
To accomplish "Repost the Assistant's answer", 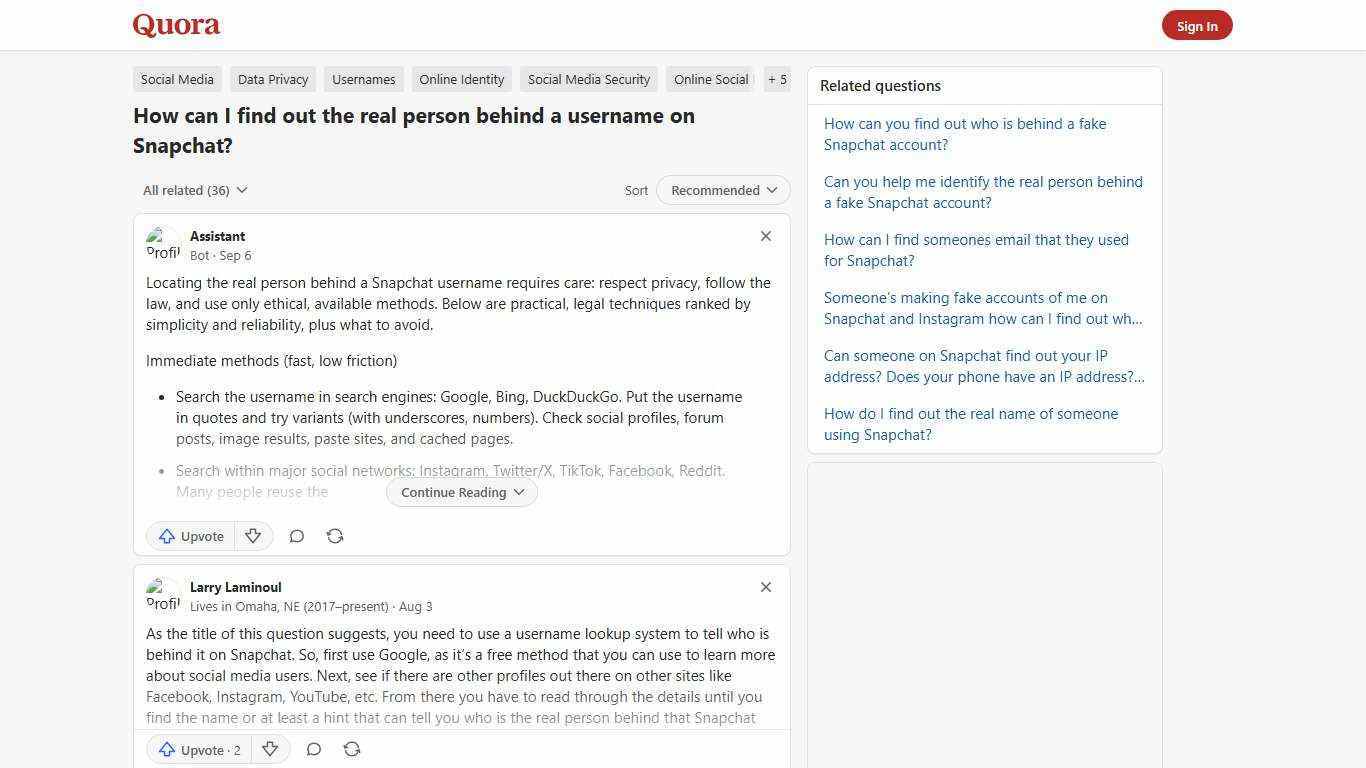I will (335, 536).
